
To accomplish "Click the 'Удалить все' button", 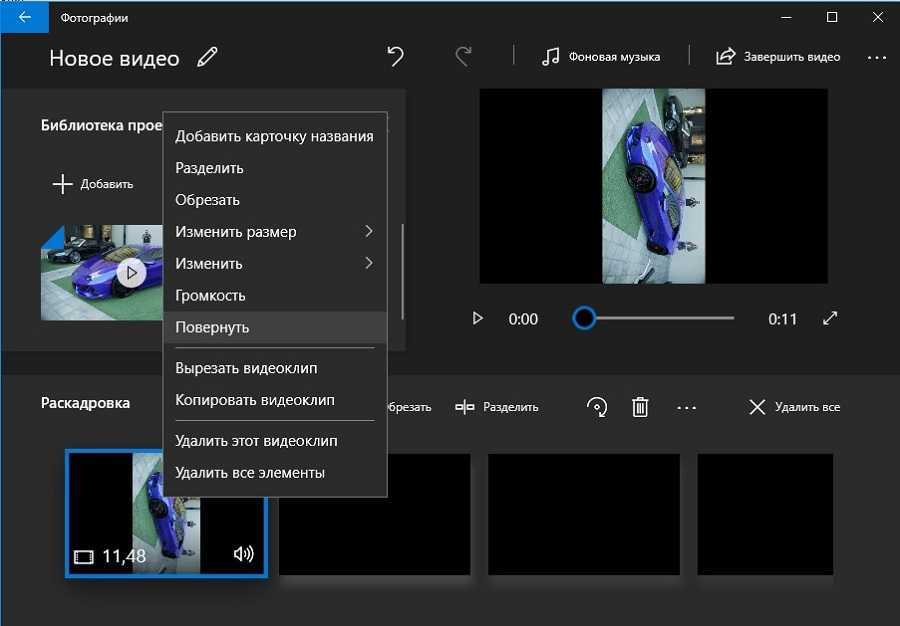I will tap(794, 407).
